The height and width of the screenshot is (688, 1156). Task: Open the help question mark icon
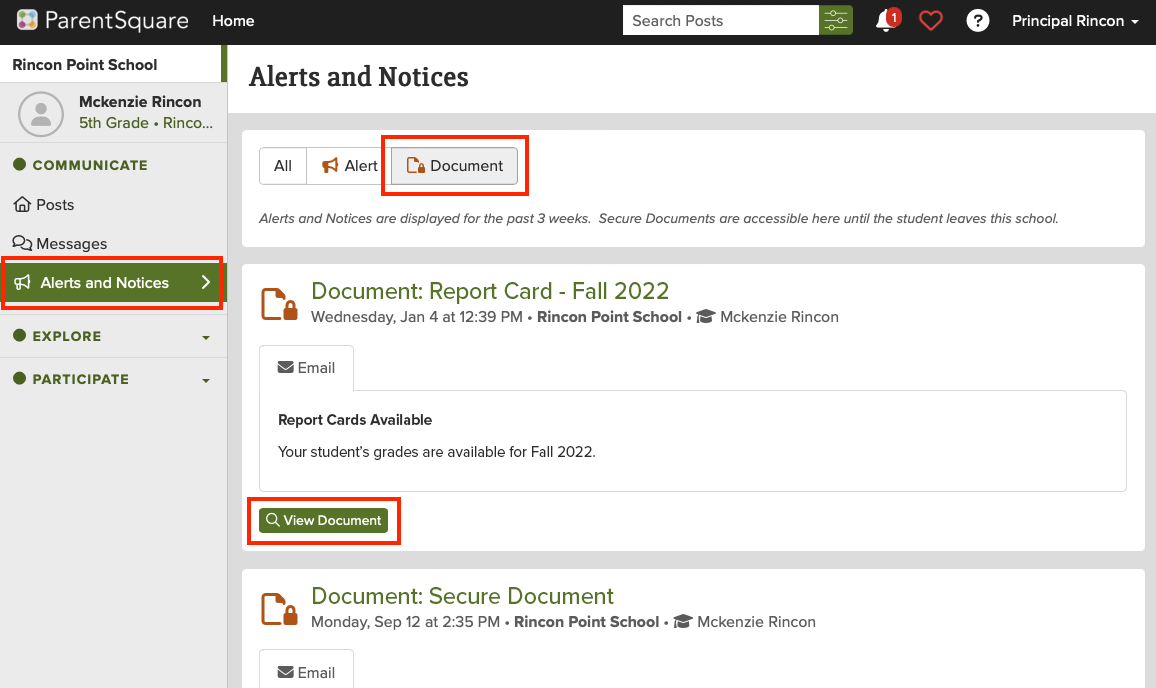click(x=978, y=21)
